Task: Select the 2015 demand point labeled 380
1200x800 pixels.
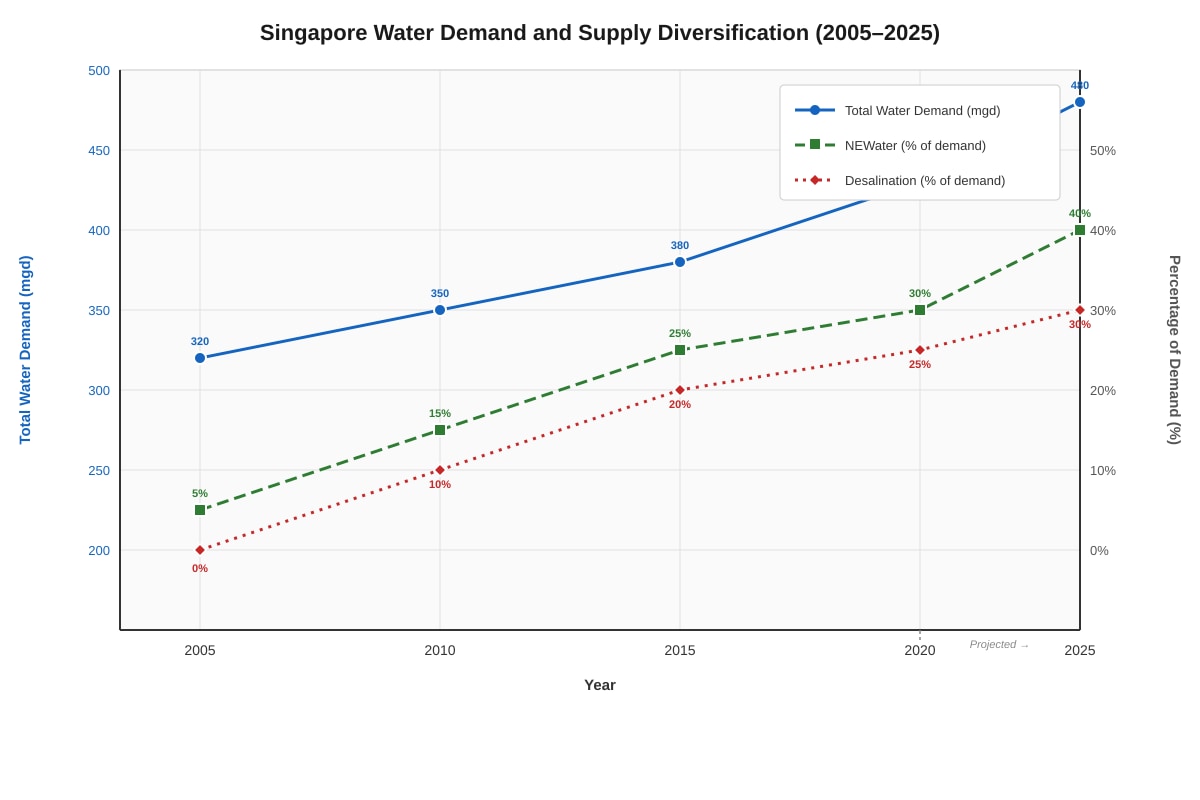Action: tap(680, 262)
